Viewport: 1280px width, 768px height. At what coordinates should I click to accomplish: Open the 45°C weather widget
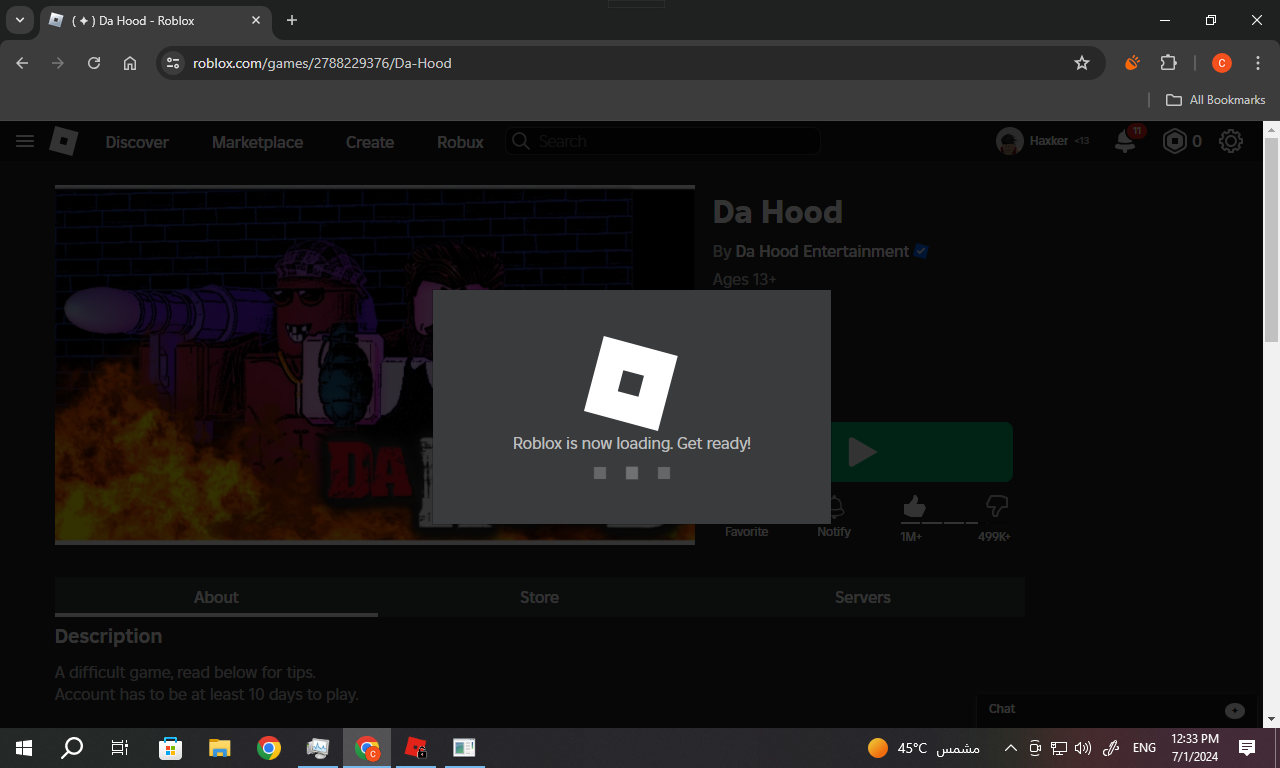coord(924,748)
